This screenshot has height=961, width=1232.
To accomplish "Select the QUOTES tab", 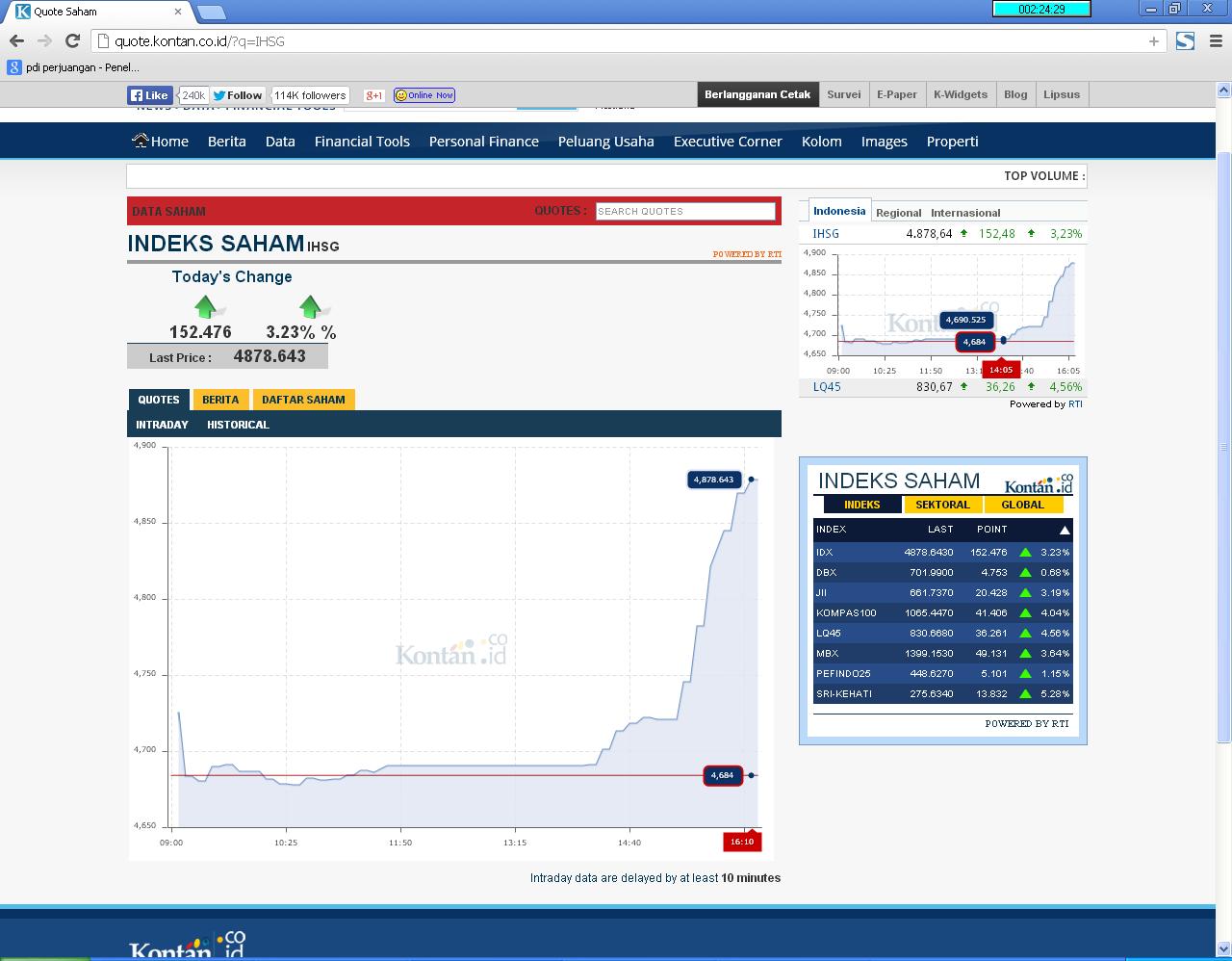I will coord(159,400).
